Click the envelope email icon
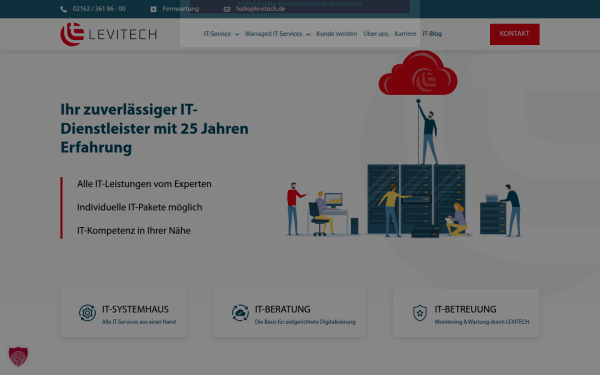Image resolution: width=600 pixels, height=375 pixels. click(x=227, y=9)
